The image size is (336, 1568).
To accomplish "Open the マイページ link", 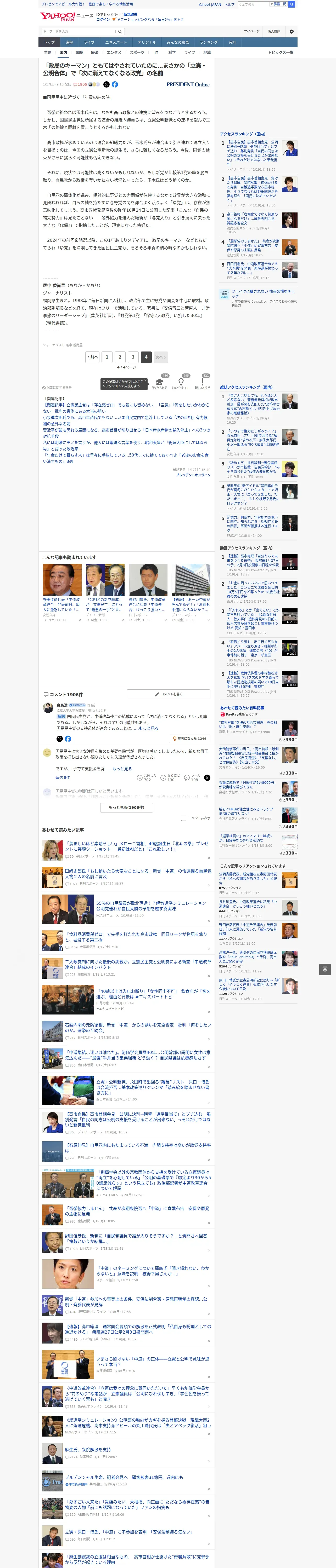I will (251, 32).
